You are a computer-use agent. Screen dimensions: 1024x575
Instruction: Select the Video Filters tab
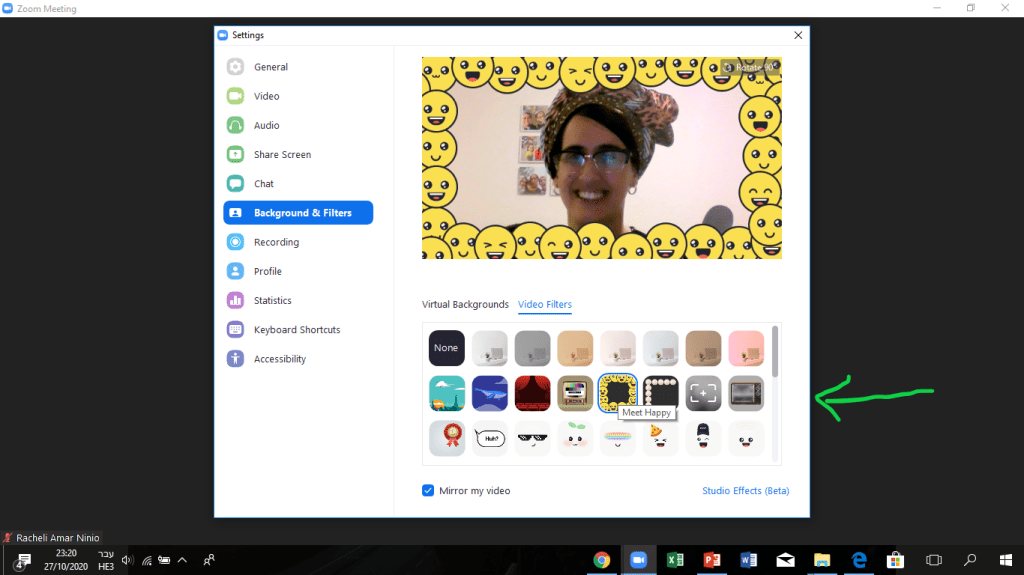(545, 305)
